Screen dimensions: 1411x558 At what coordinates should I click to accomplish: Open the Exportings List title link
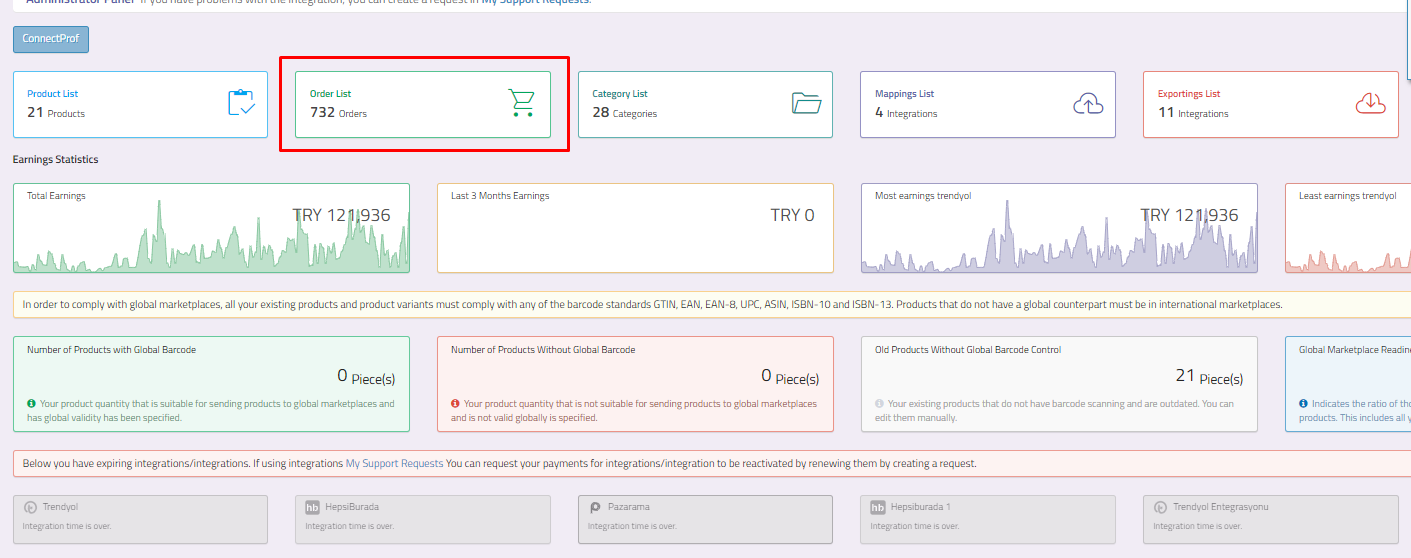point(1189,94)
